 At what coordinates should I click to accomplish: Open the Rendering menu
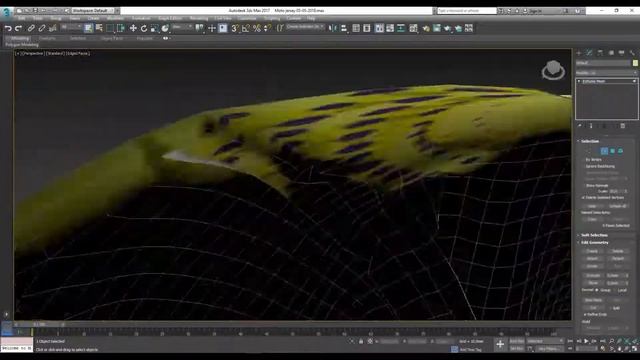coord(199,18)
